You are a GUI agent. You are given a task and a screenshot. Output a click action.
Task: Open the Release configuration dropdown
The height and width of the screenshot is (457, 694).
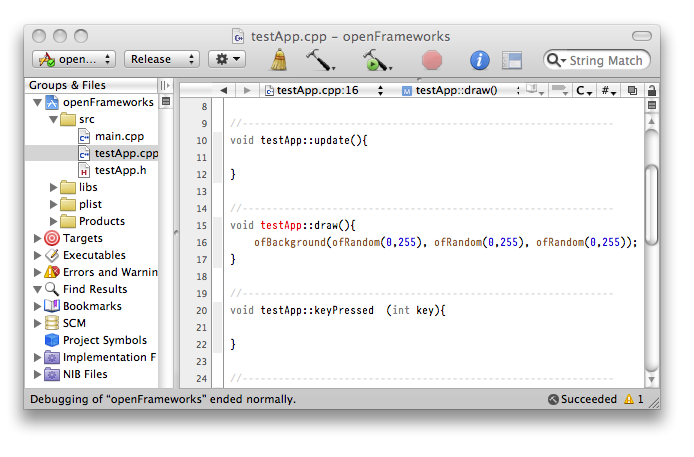point(161,59)
